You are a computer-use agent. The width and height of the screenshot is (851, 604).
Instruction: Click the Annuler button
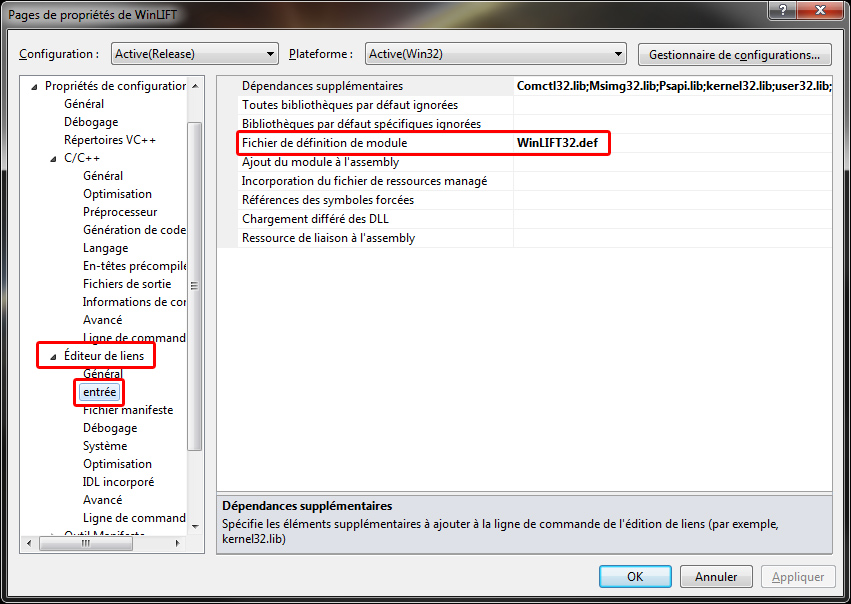tap(716, 576)
